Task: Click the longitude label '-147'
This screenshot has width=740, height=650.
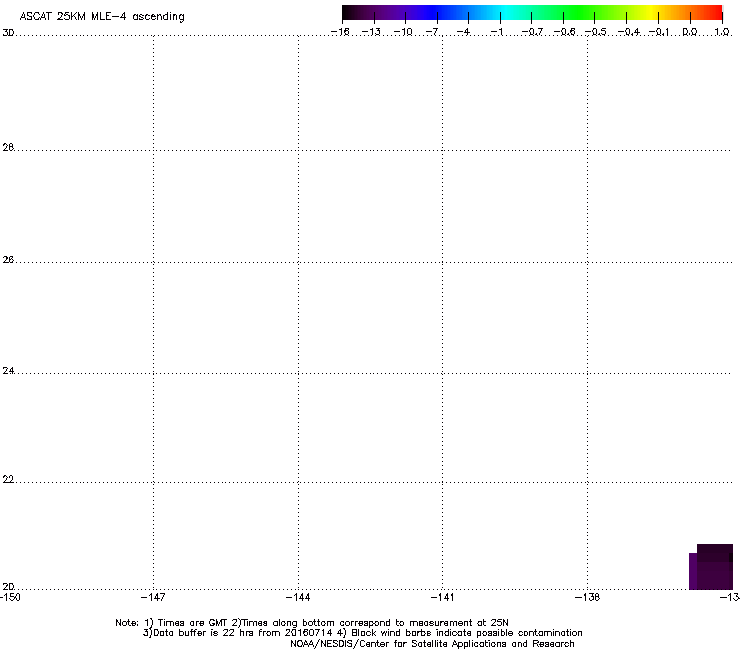Action: (x=153, y=597)
